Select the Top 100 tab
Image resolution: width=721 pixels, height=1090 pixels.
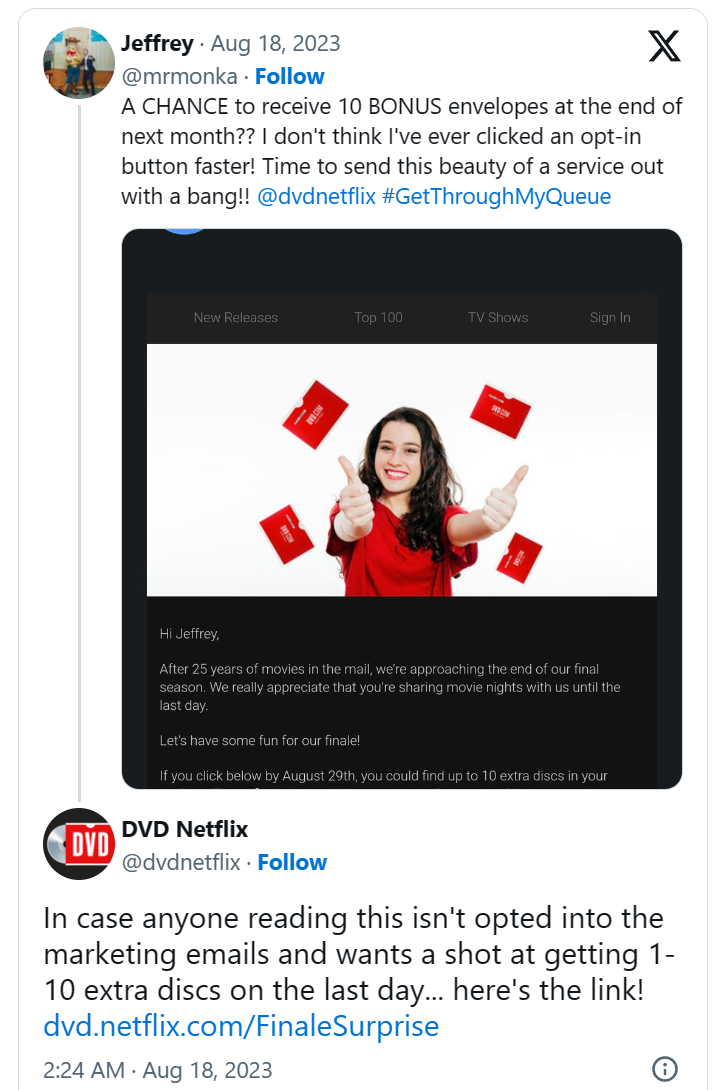(x=378, y=317)
